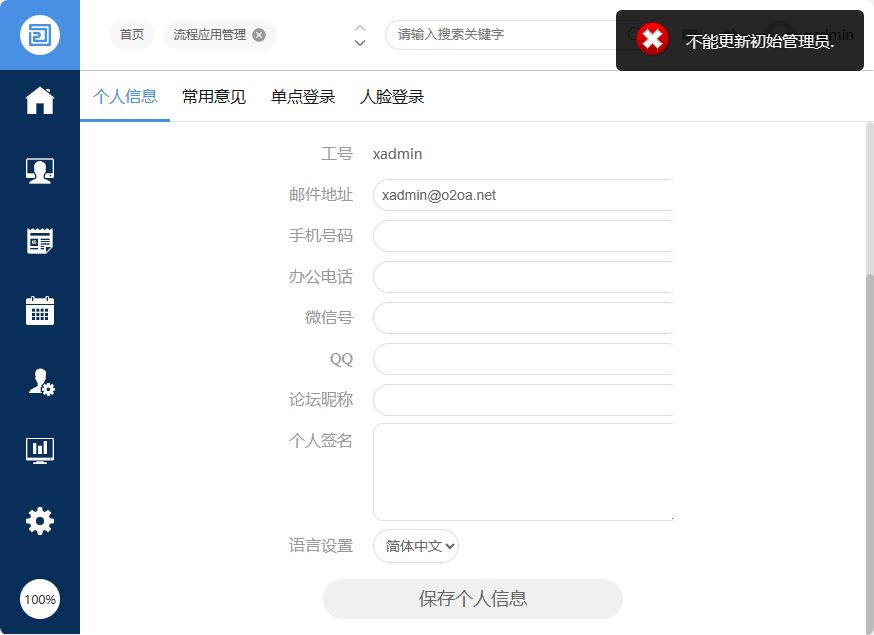The height and width of the screenshot is (635, 874).
Task: Click the O2OA logo icon
Action: [x=40, y=35]
